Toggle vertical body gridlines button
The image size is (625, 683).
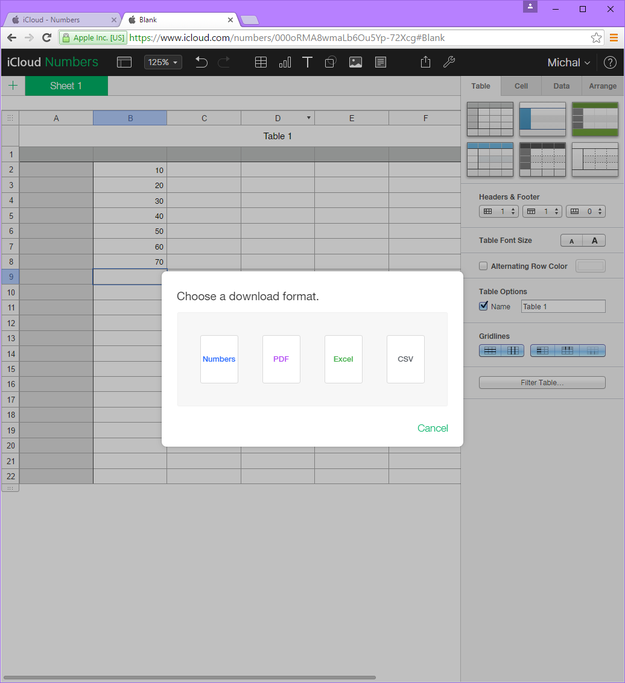513,350
